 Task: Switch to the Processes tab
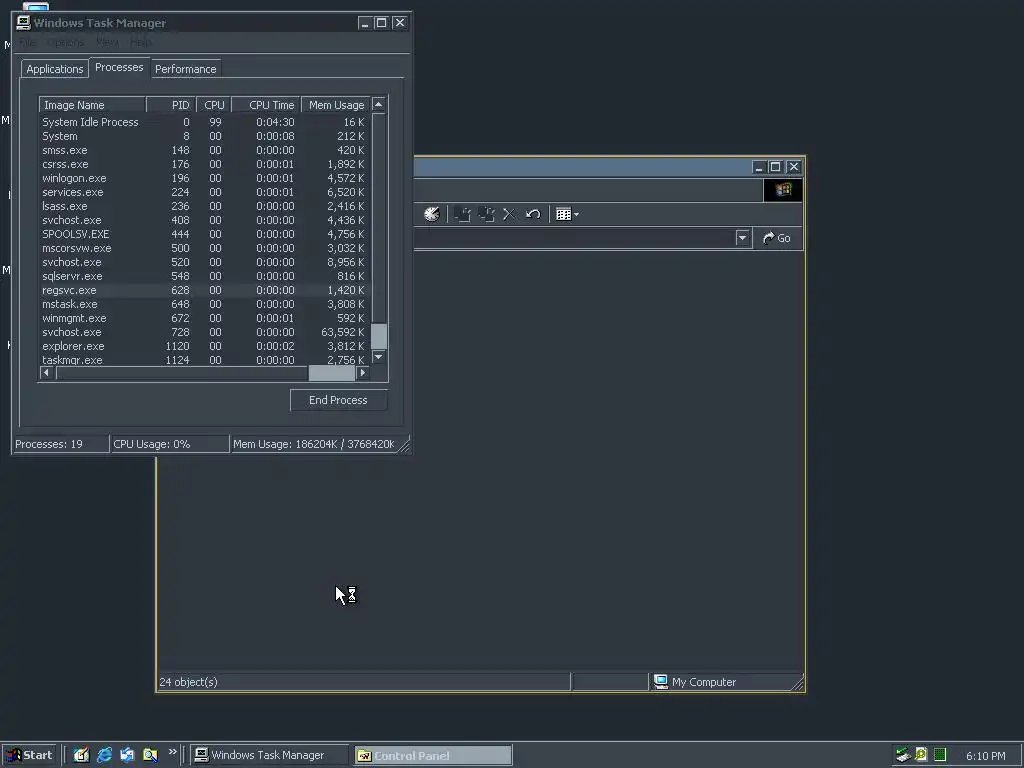[x=119, y=67]
